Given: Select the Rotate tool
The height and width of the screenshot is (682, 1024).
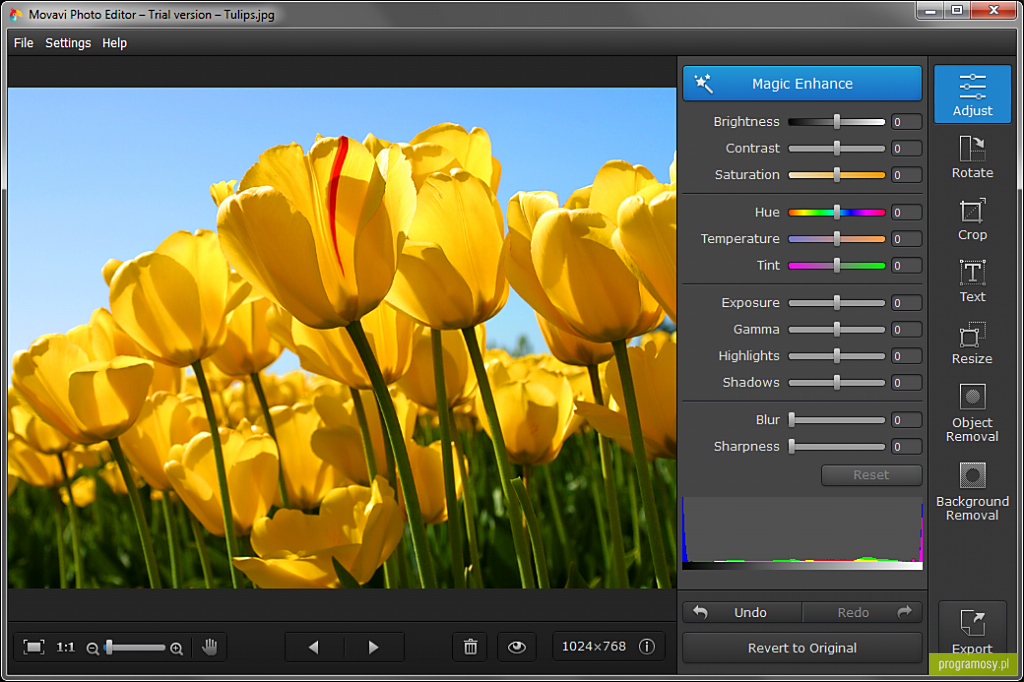Looking at the screenshot, I should 972,157.
